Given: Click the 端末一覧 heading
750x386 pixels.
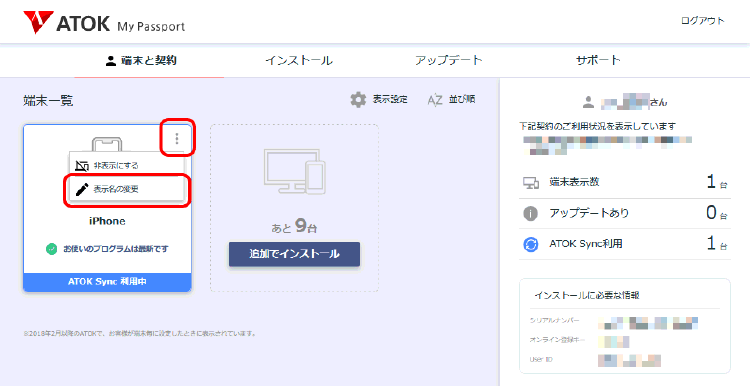Looking at the screenshot, I should [x=48, y=100].
